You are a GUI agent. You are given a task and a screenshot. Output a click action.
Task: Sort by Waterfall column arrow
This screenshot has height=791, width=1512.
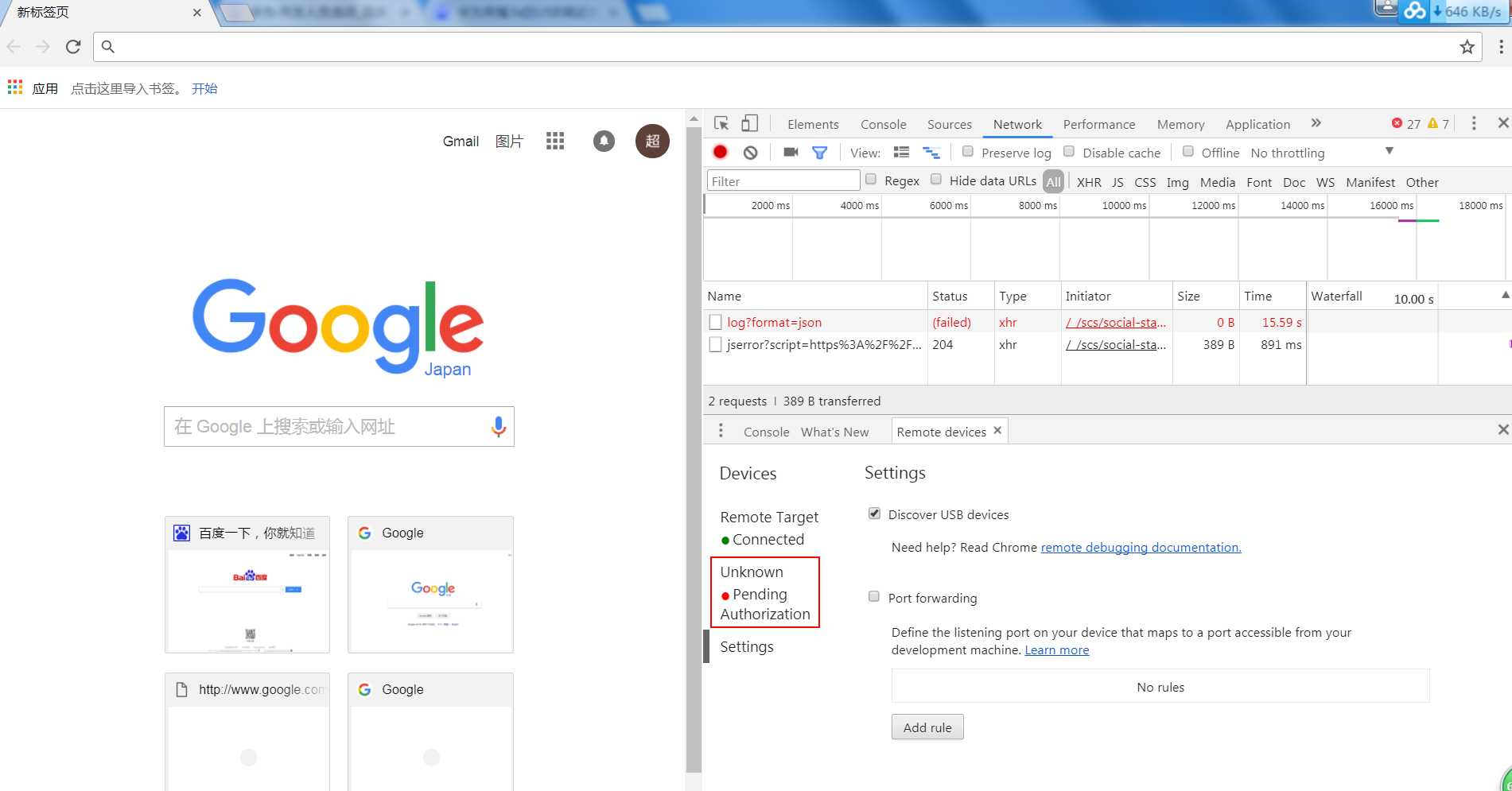(x=1505, y=295)
